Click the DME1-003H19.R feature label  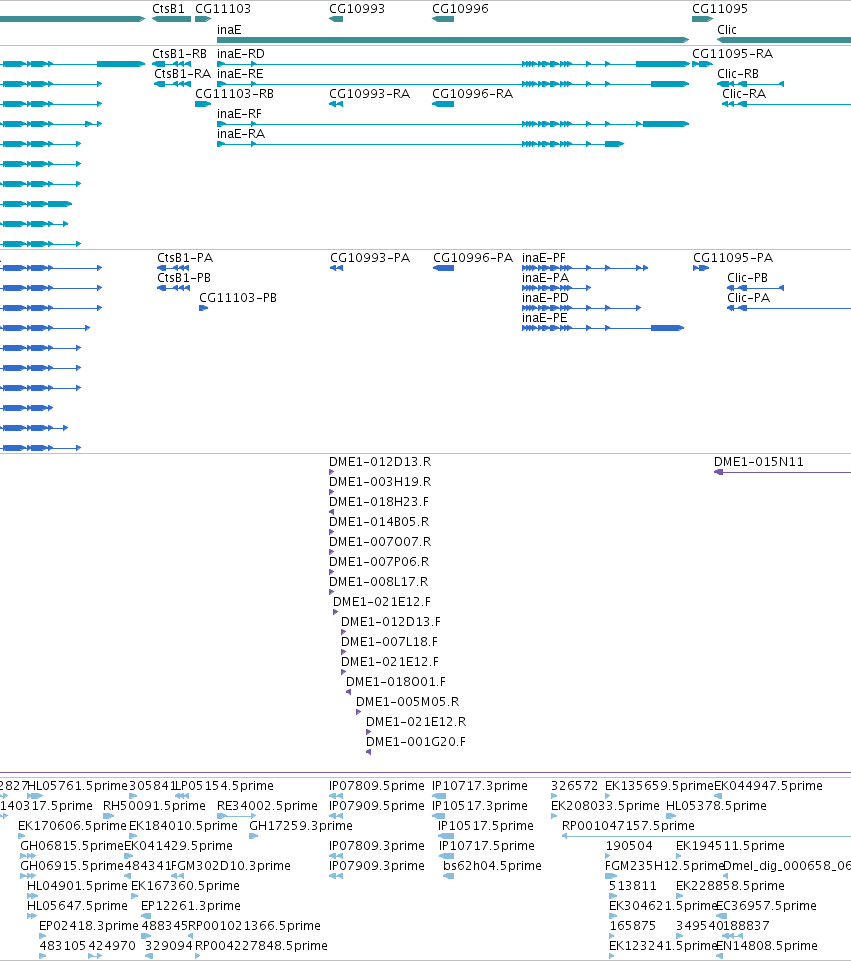(380, 482)
